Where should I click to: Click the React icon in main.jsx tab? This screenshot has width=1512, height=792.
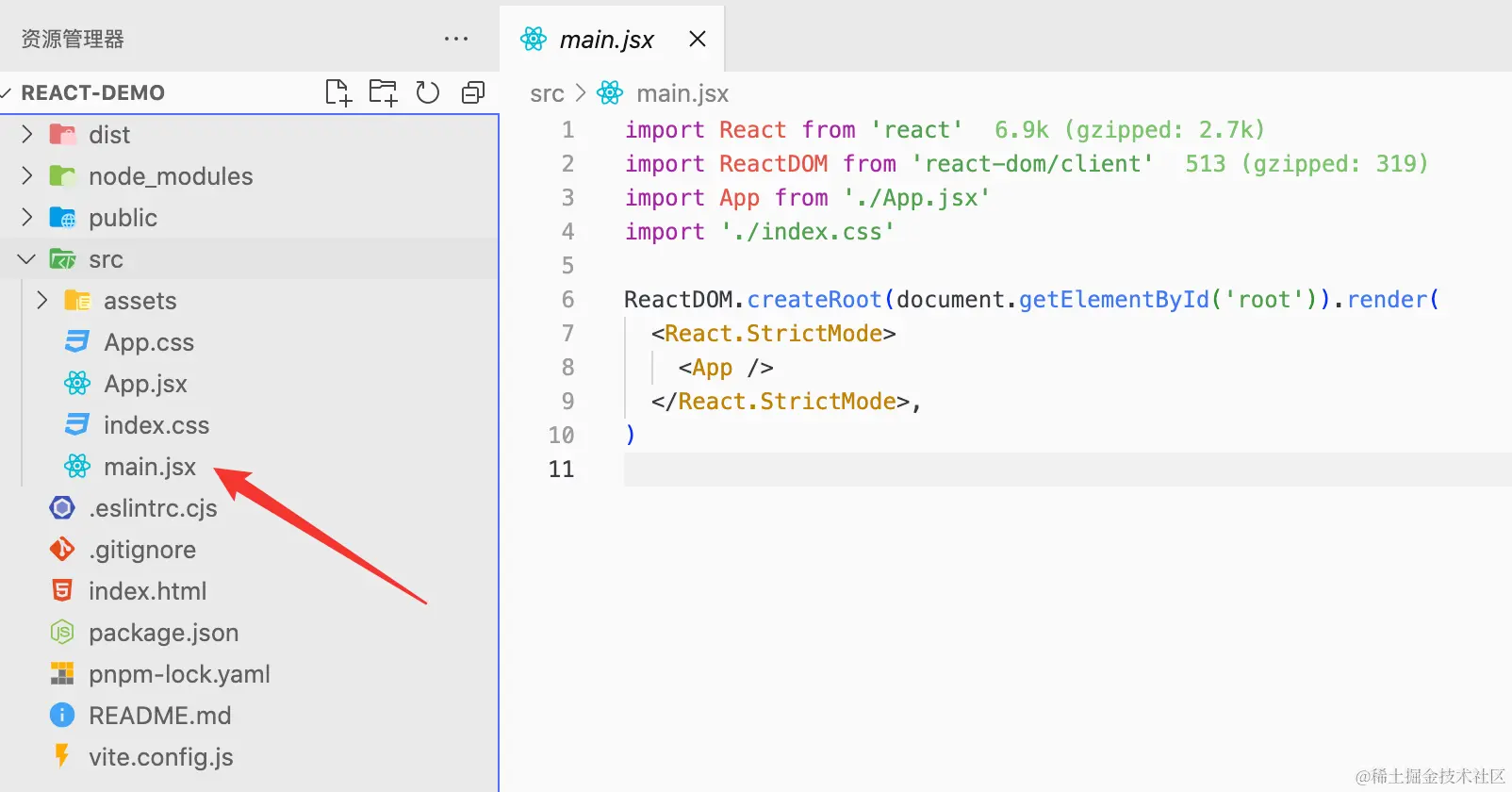point(534,39)
